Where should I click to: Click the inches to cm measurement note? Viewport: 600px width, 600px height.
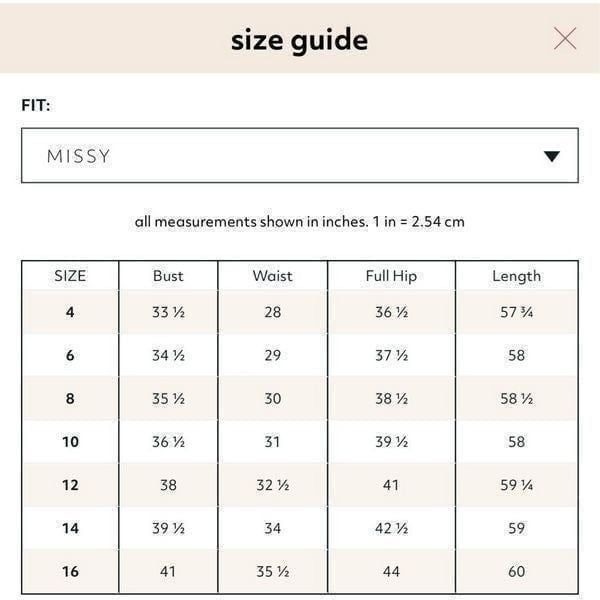300,222
